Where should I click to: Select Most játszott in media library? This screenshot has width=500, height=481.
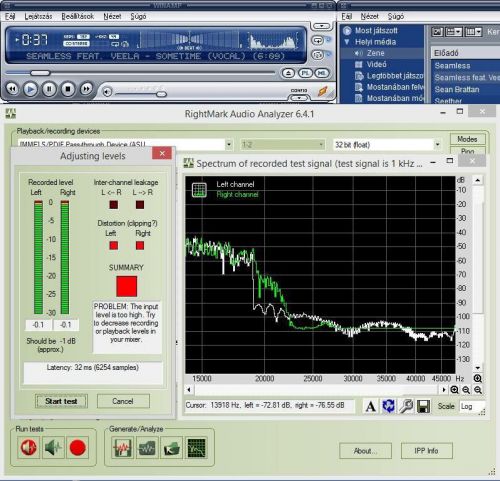pyautogui.click(x=376, y=31)
